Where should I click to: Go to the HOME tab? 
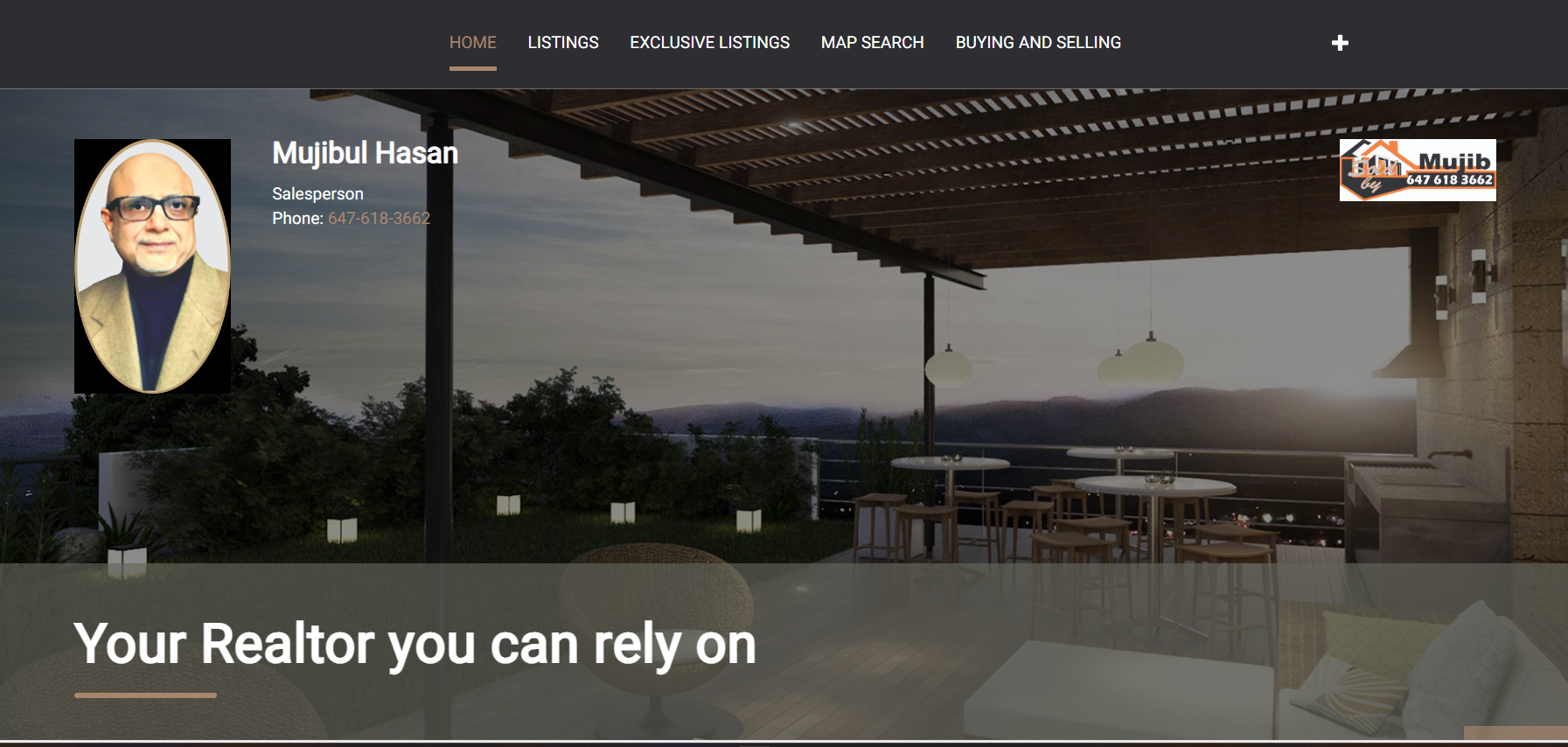(x=473, y=42)
